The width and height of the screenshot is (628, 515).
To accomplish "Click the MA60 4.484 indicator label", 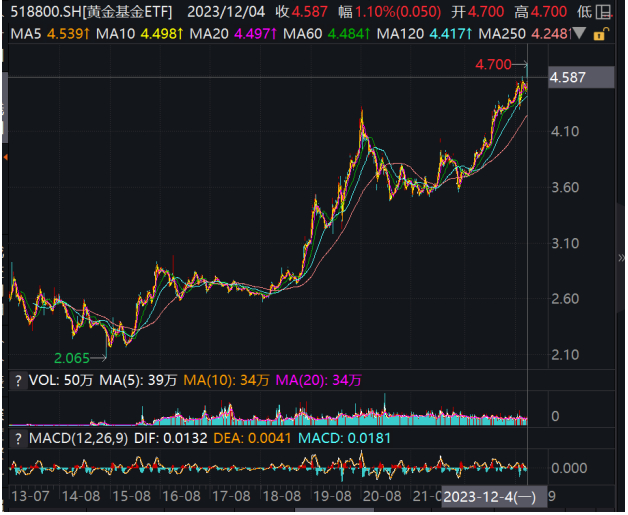I will click(x=326, y=34).
